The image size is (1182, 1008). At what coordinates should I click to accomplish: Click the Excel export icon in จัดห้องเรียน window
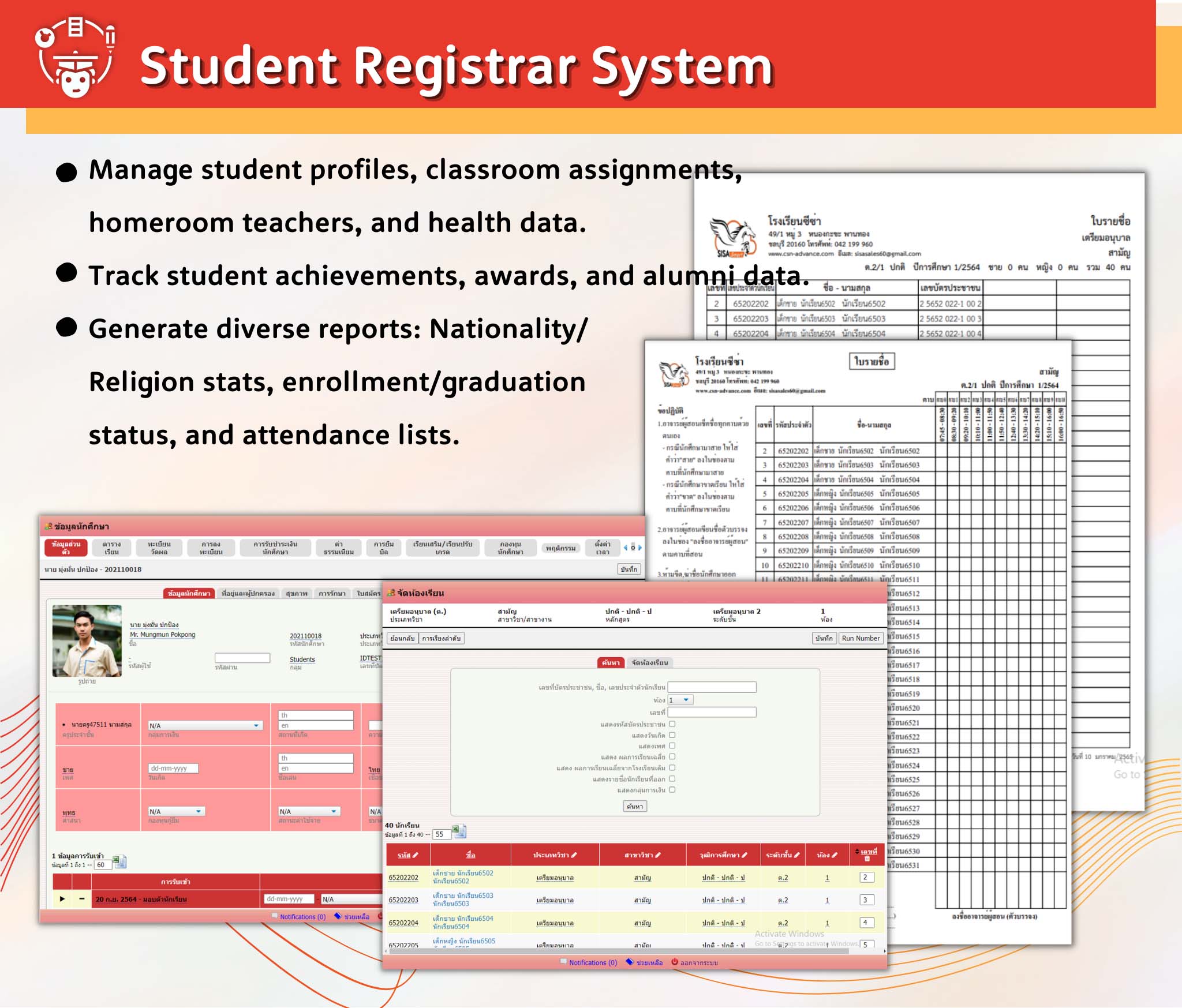458,830
